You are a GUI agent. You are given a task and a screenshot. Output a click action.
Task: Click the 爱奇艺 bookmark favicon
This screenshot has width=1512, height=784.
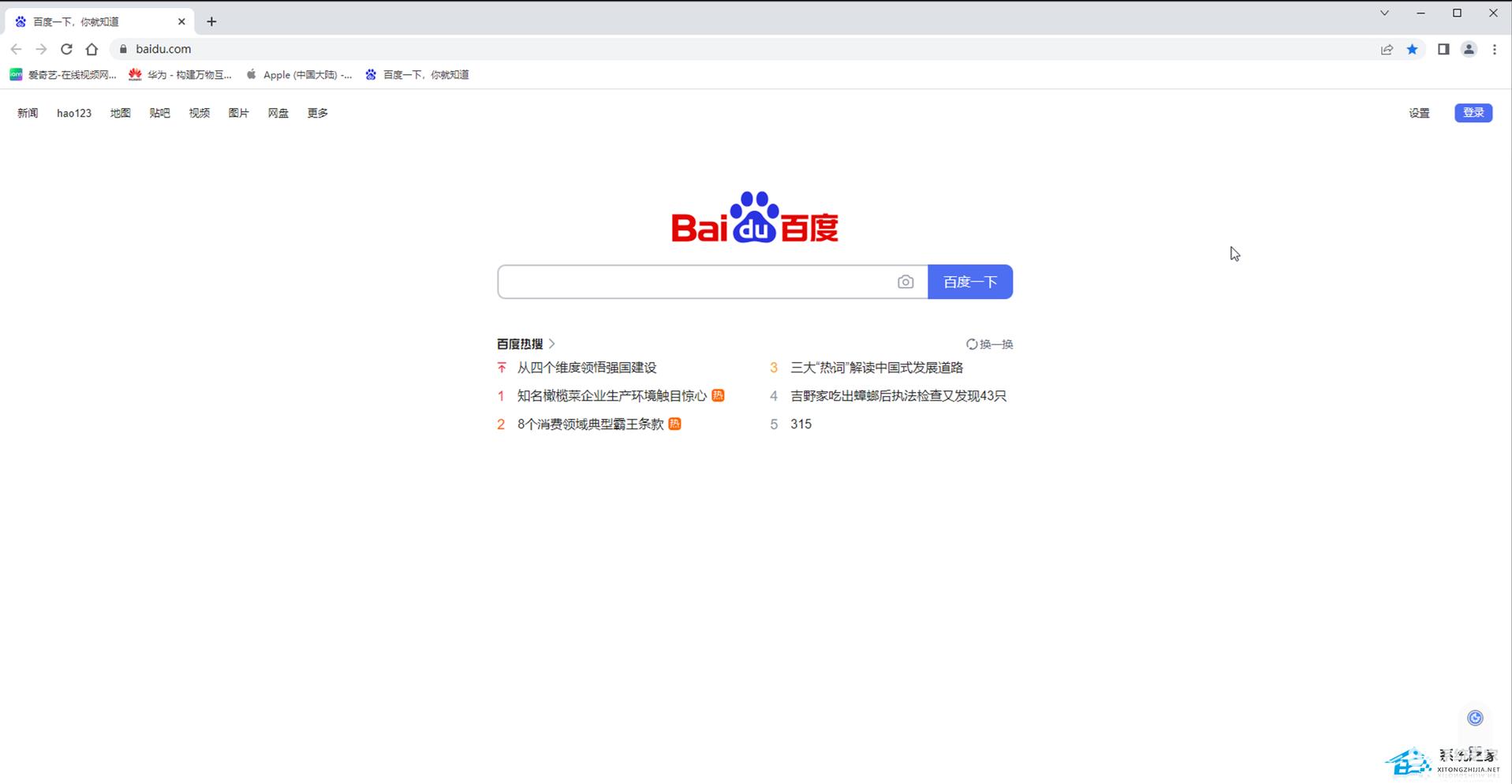pyautogui.click(x=16, y=74)
